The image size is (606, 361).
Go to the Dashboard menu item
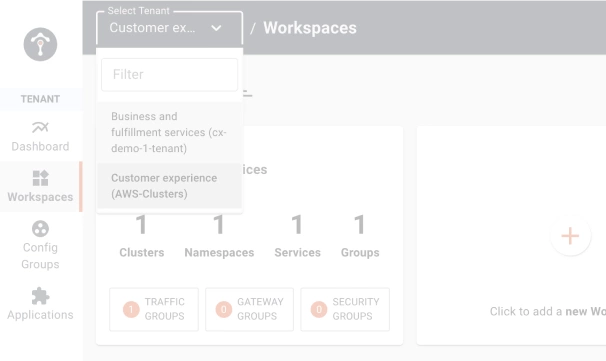pyautogui.click(x=40, y=136)
